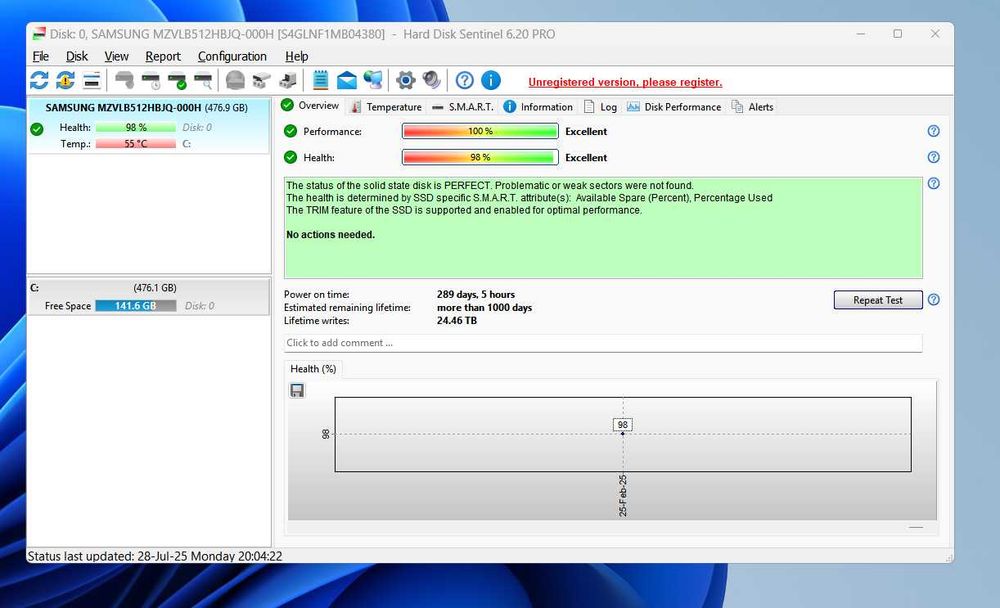Screen dimensions: 1000x608
Task: Switch to the Temperature tab
Action: 386,107
